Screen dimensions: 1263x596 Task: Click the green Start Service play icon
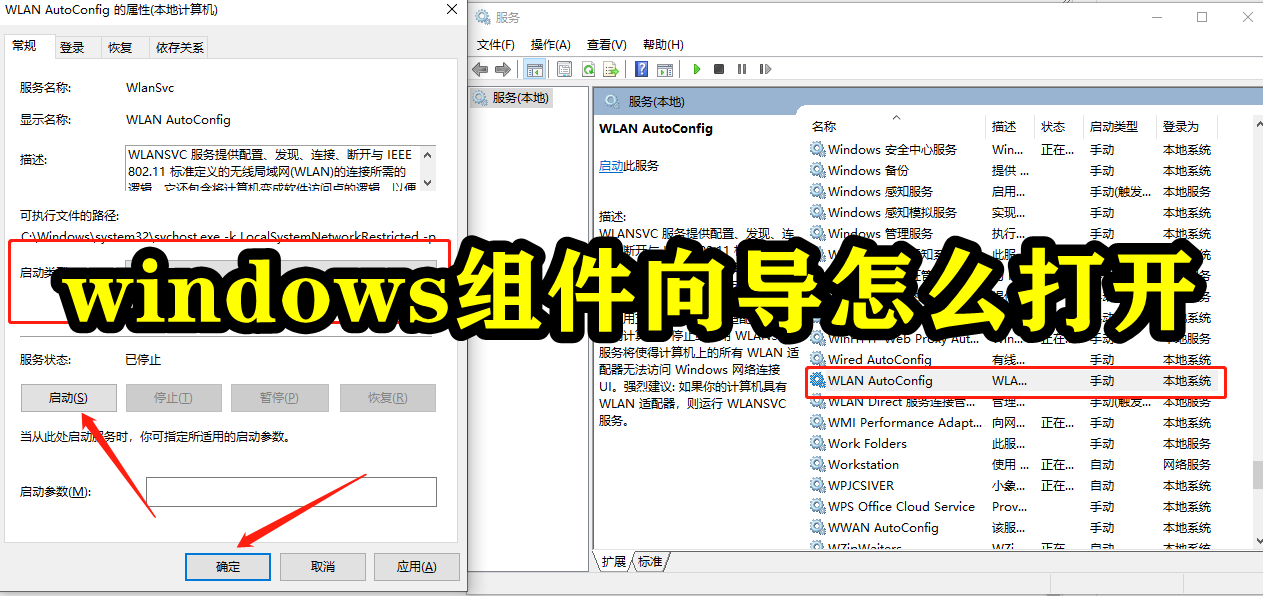(696, 69)
